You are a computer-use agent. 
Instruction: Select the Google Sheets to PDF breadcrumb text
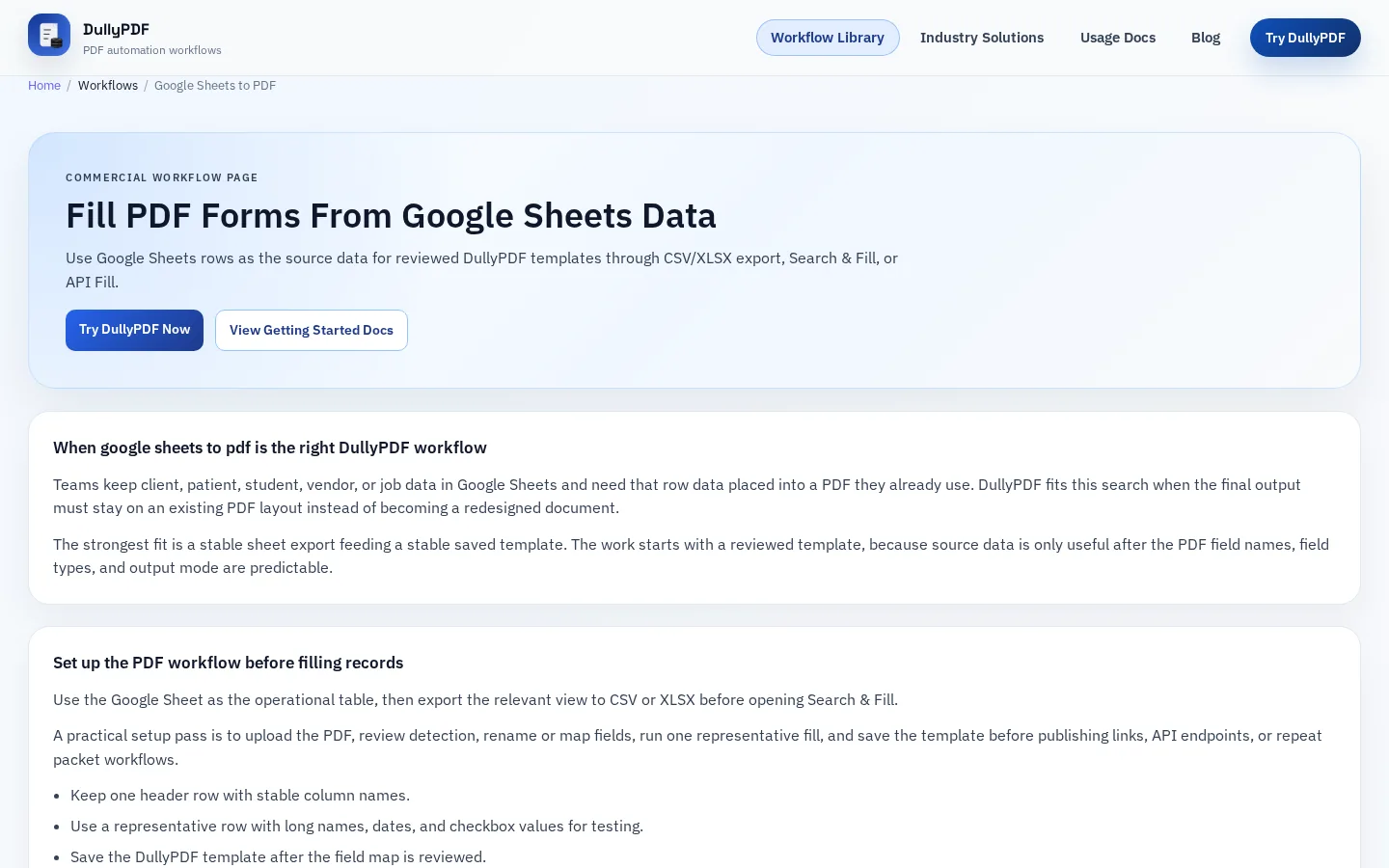(215, 86)
